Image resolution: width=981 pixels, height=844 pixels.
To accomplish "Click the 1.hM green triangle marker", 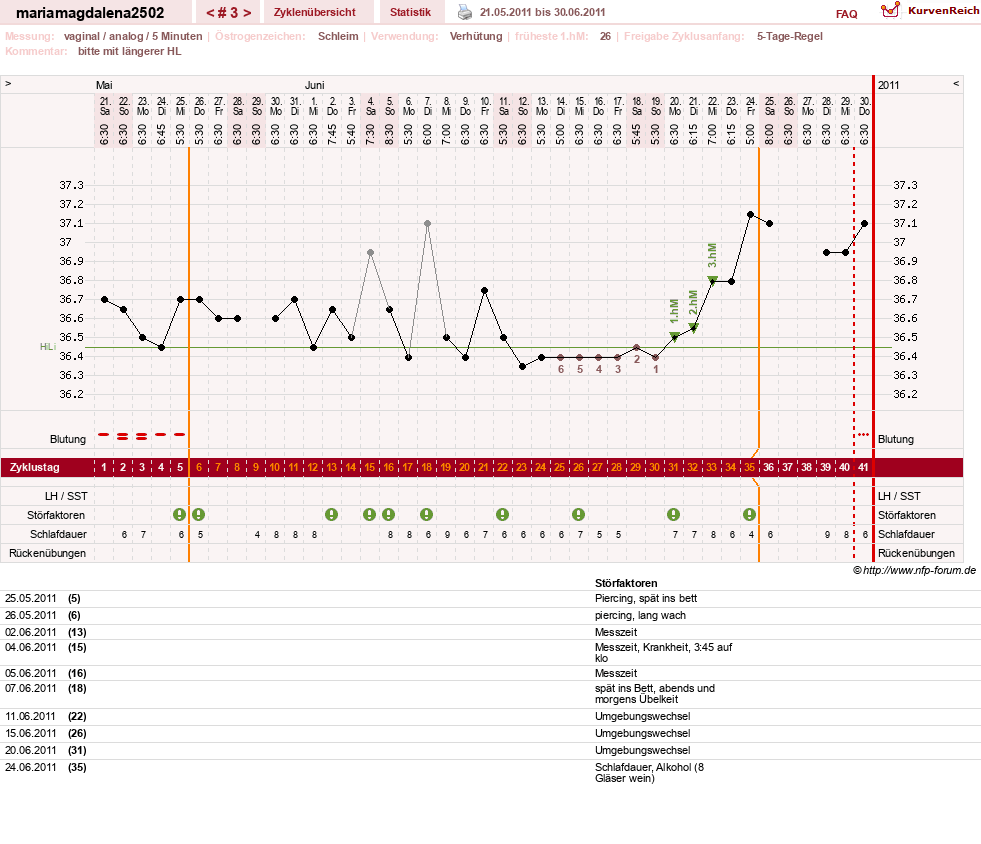I will pos(674,337).
